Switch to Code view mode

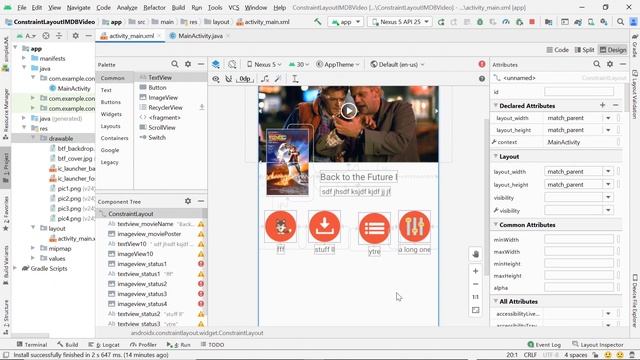pos(557,50)
